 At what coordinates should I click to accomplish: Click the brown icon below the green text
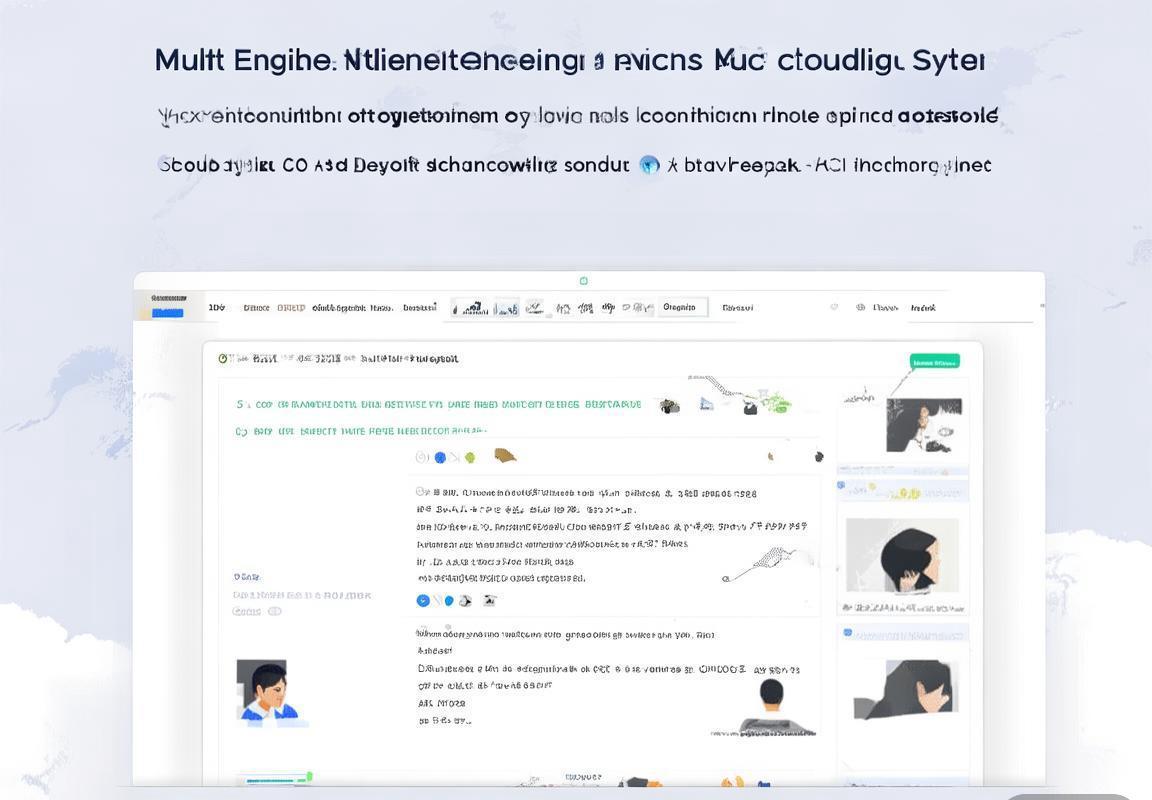[505, 455]
